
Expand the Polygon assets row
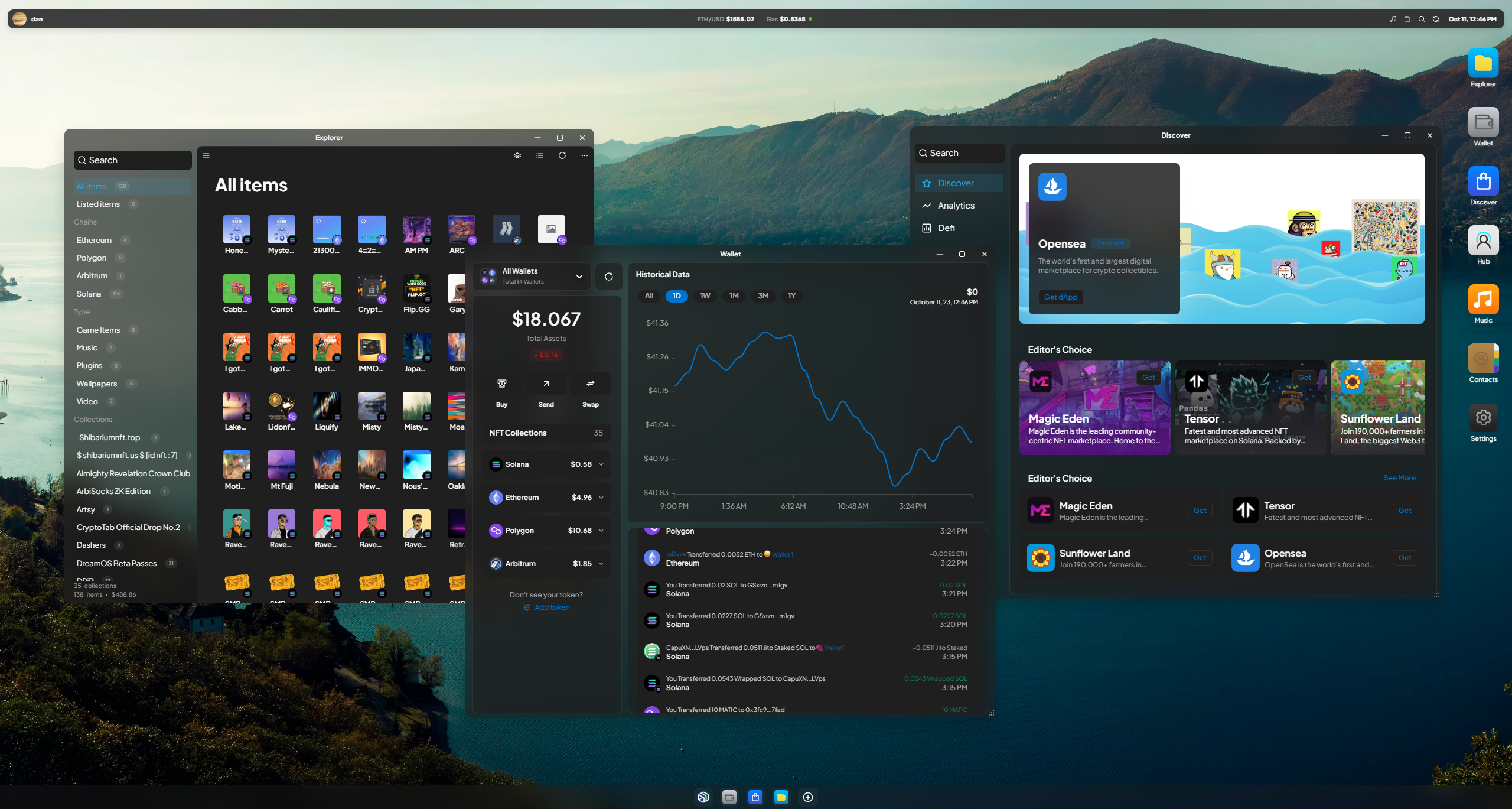601,531
